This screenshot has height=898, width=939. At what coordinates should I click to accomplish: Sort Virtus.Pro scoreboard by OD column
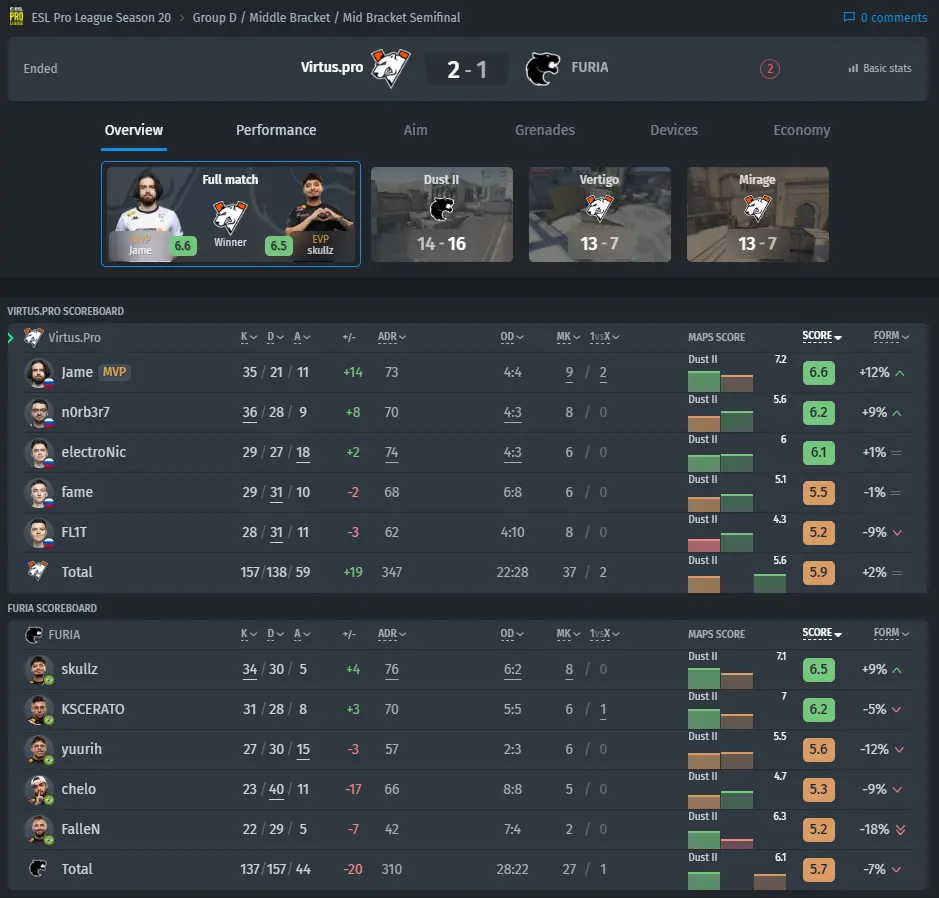click(512, 337)
